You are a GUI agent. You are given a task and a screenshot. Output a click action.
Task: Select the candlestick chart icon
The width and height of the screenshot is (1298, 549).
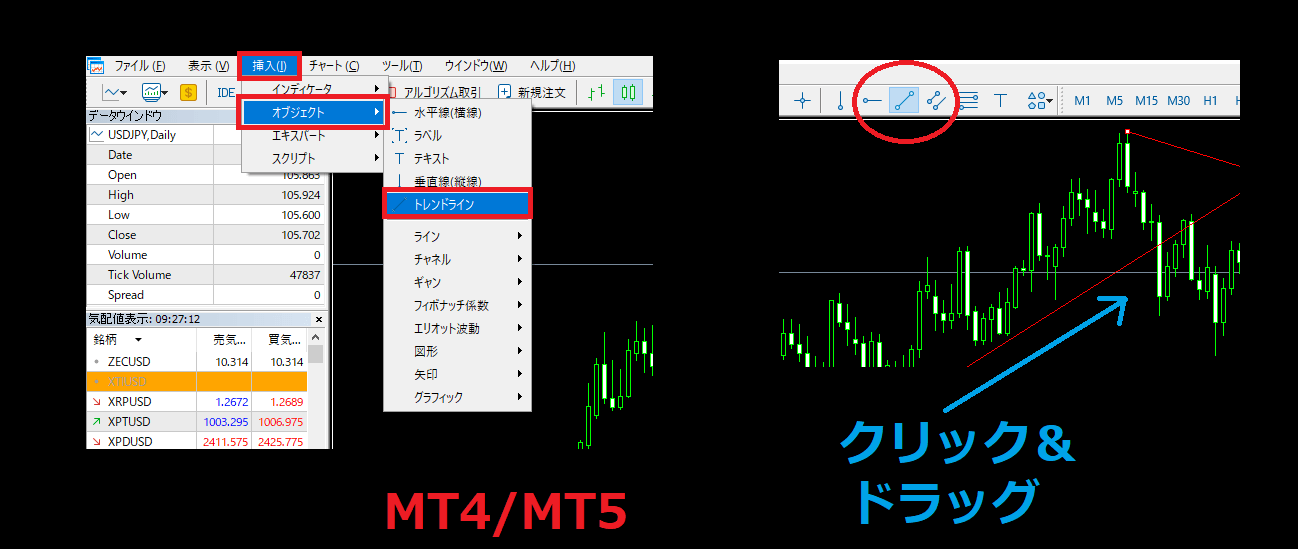pos(628,92)
